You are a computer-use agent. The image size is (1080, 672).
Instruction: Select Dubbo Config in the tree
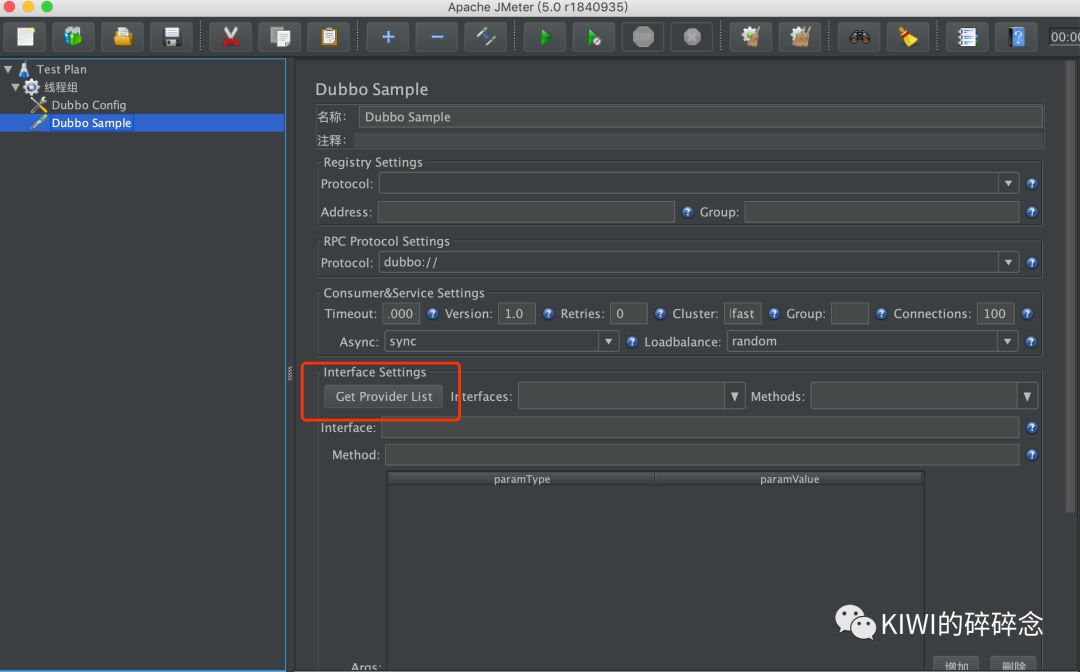[89, 105]
